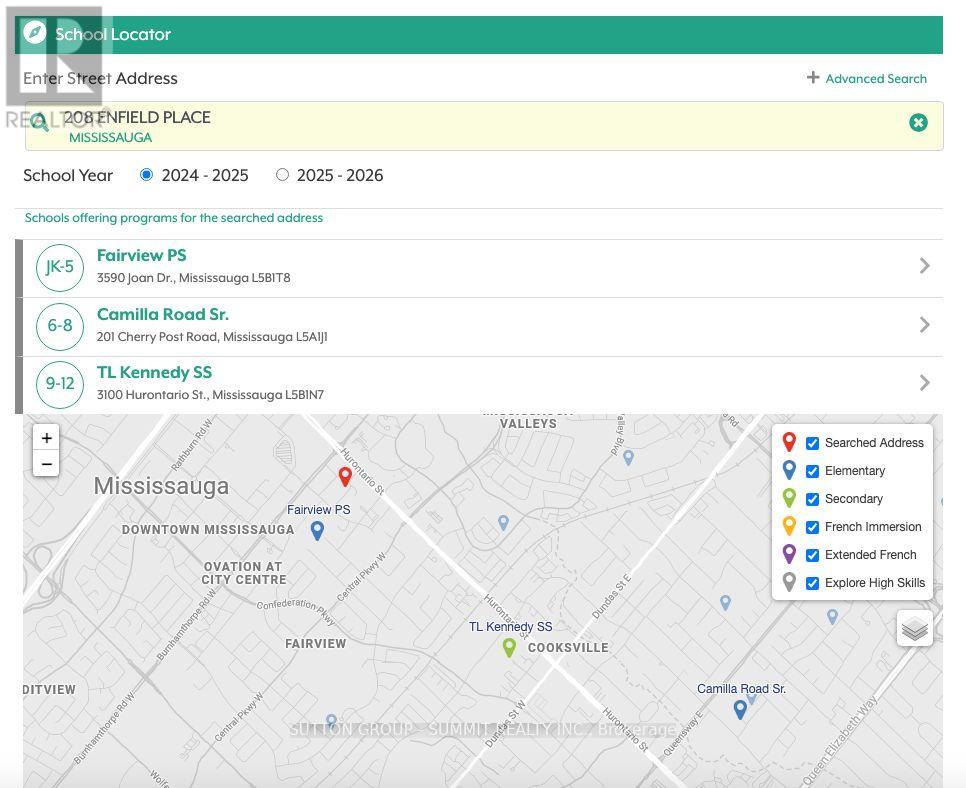The height and width of the screenshot is (788, 966).
Task: Open Advanced Search
Action: click(875, 78)
